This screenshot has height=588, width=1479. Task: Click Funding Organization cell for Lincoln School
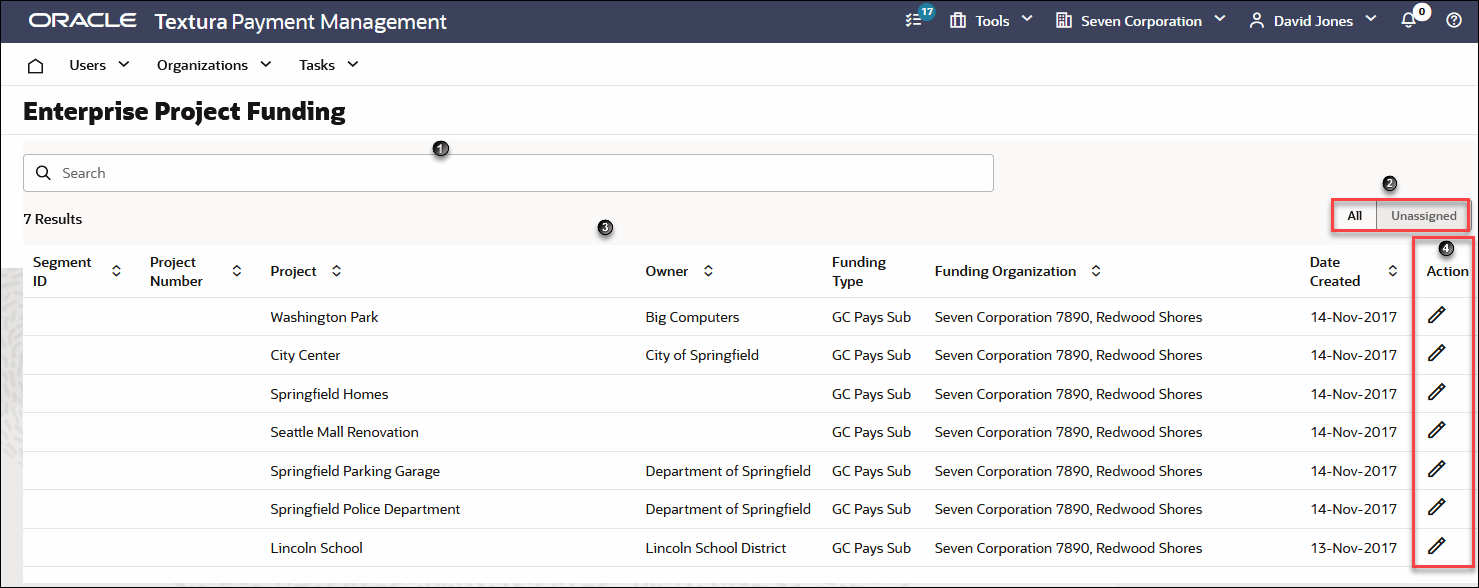coord(1068,548)
